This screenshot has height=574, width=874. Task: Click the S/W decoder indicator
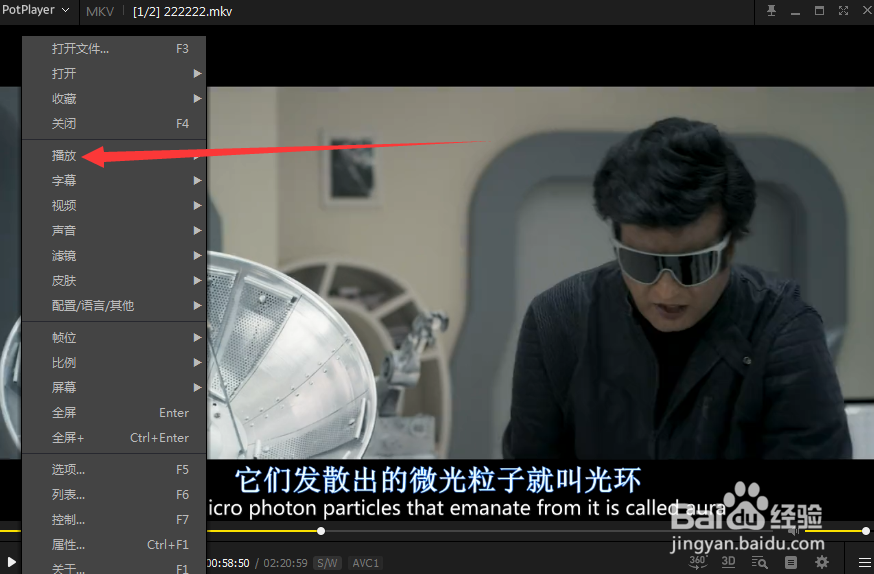327,563
